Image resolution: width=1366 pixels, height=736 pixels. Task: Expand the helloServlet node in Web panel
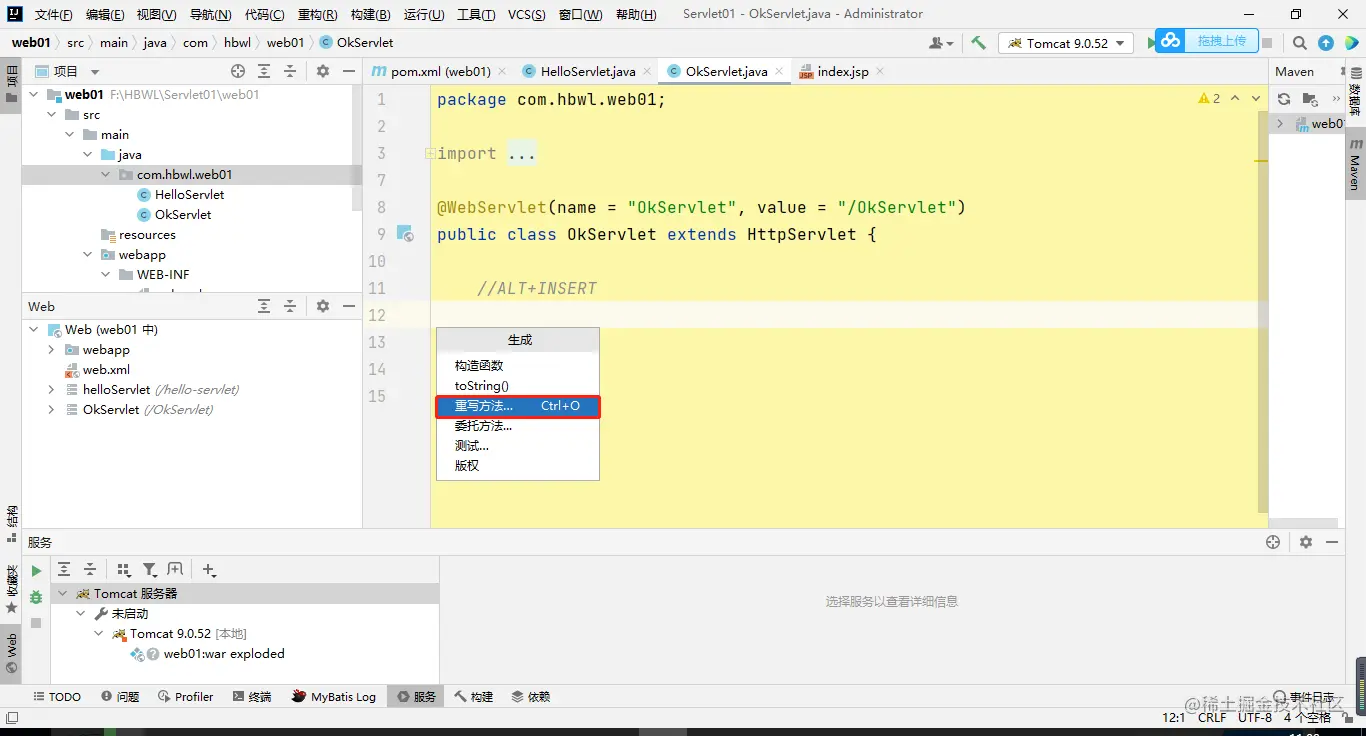(x=51, y=390)
